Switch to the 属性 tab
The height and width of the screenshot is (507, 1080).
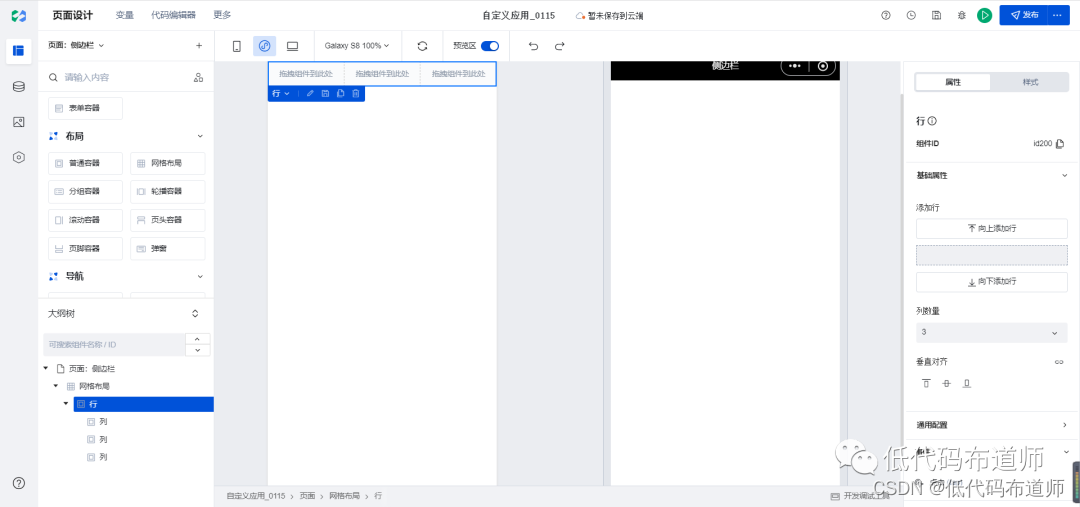tap(953, 82)
